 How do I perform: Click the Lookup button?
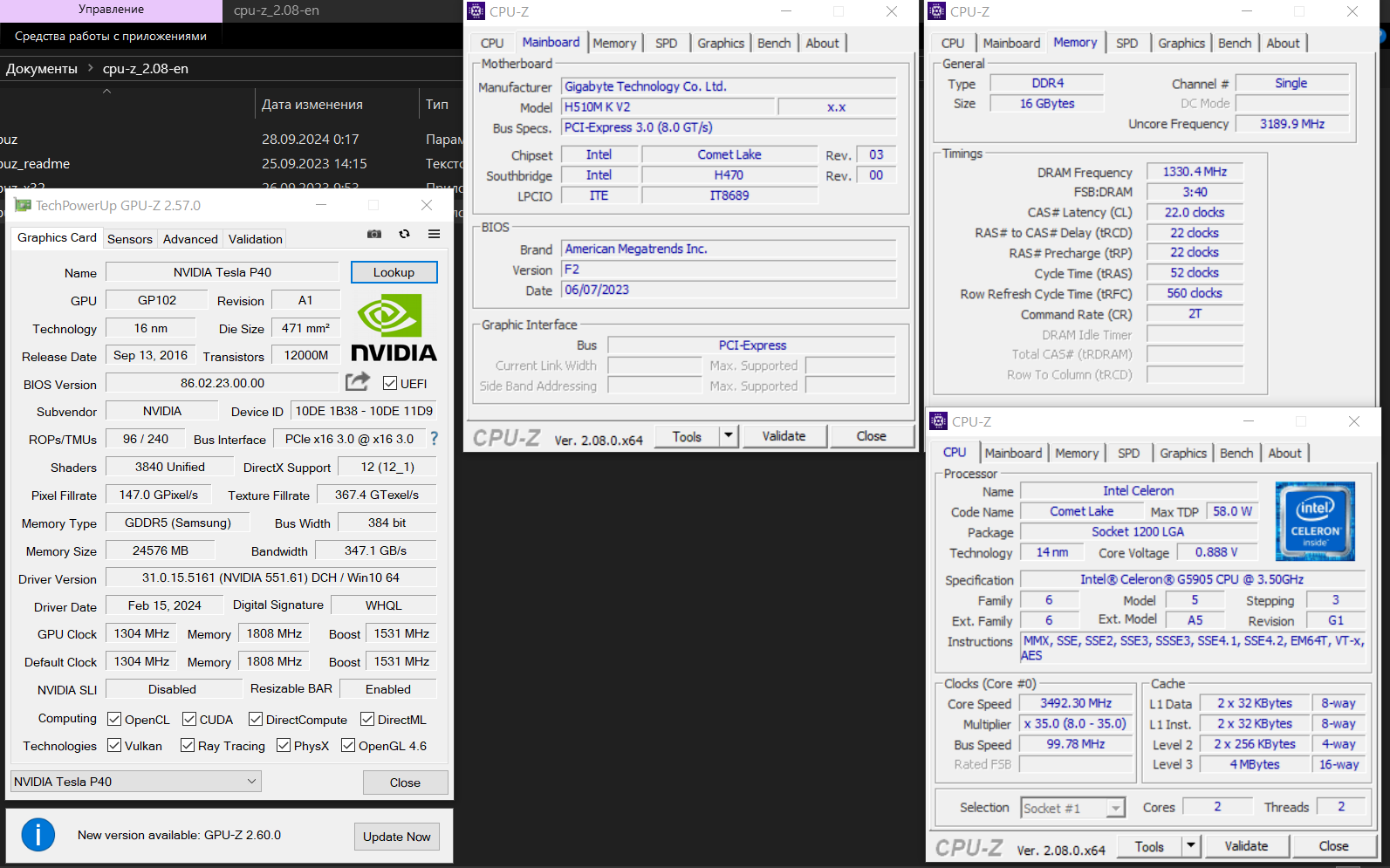click(x=394, y=272)
